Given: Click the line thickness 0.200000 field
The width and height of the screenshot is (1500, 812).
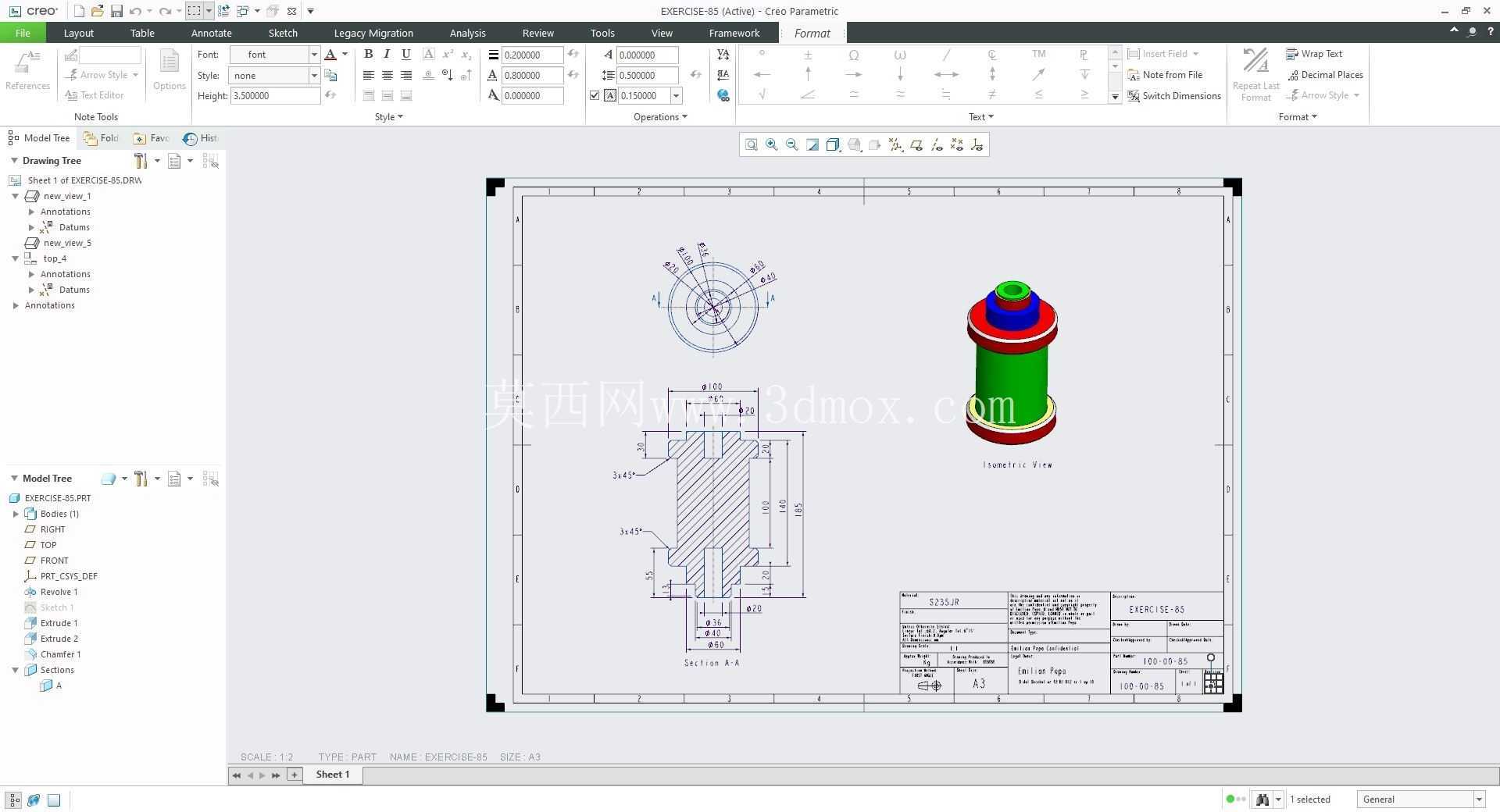Looking at the screenshot, I should pyautogui.click(x=532, y=55).
